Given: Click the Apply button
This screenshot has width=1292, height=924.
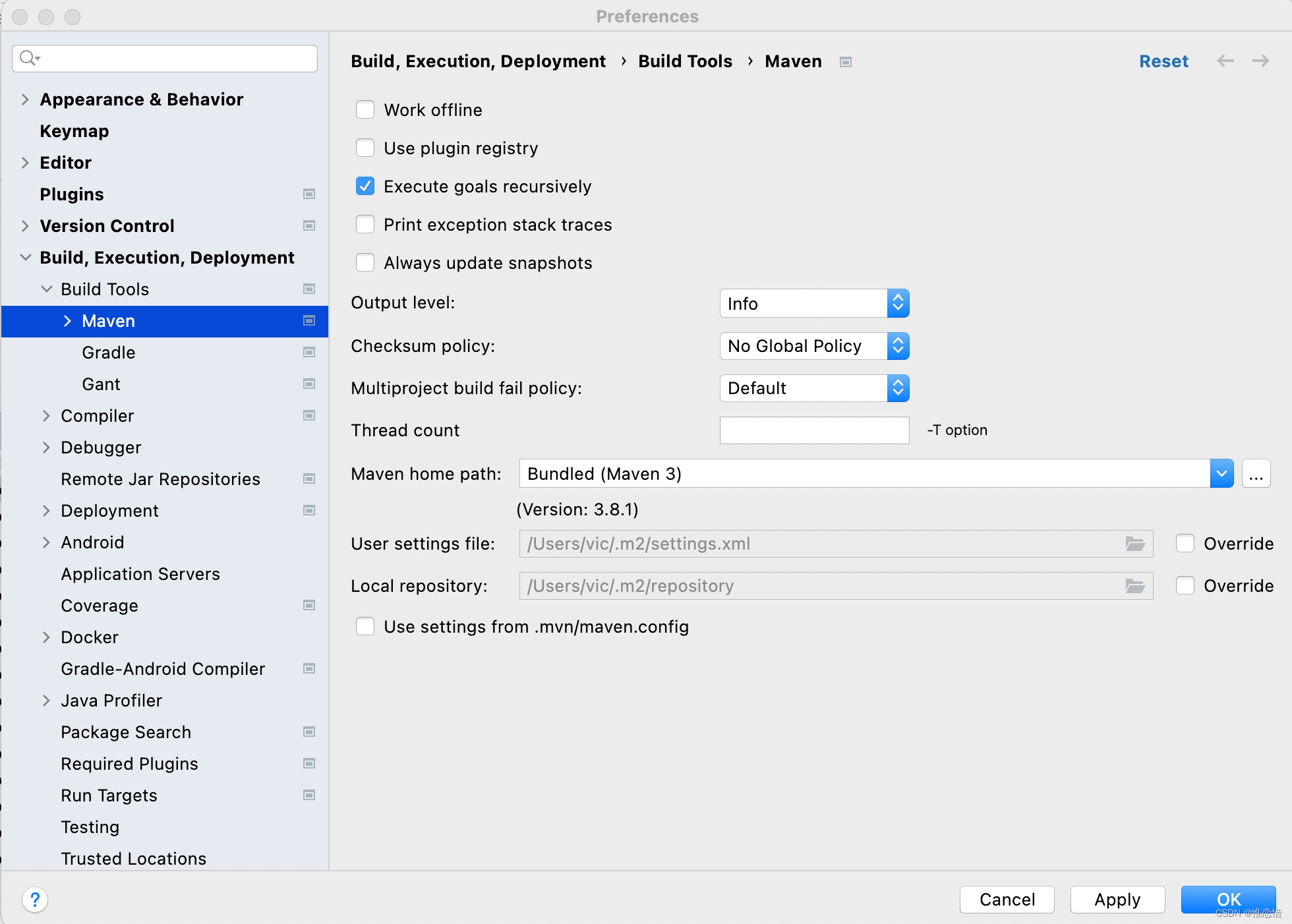Looking at the screenshot, I should [x=1117, y=900].
